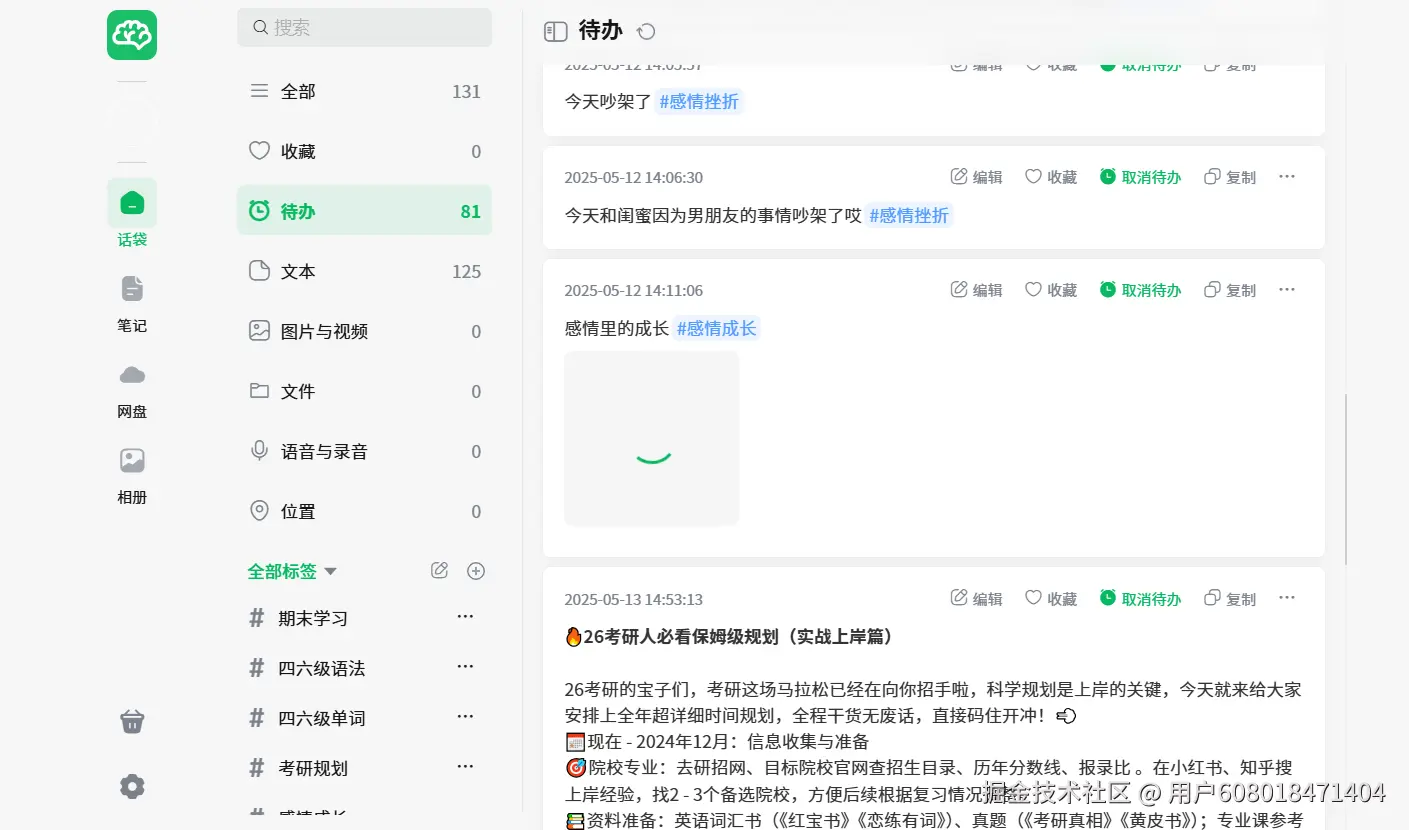Click 取消待办 on the 14:11:06 note

[x=1140, y=290]
